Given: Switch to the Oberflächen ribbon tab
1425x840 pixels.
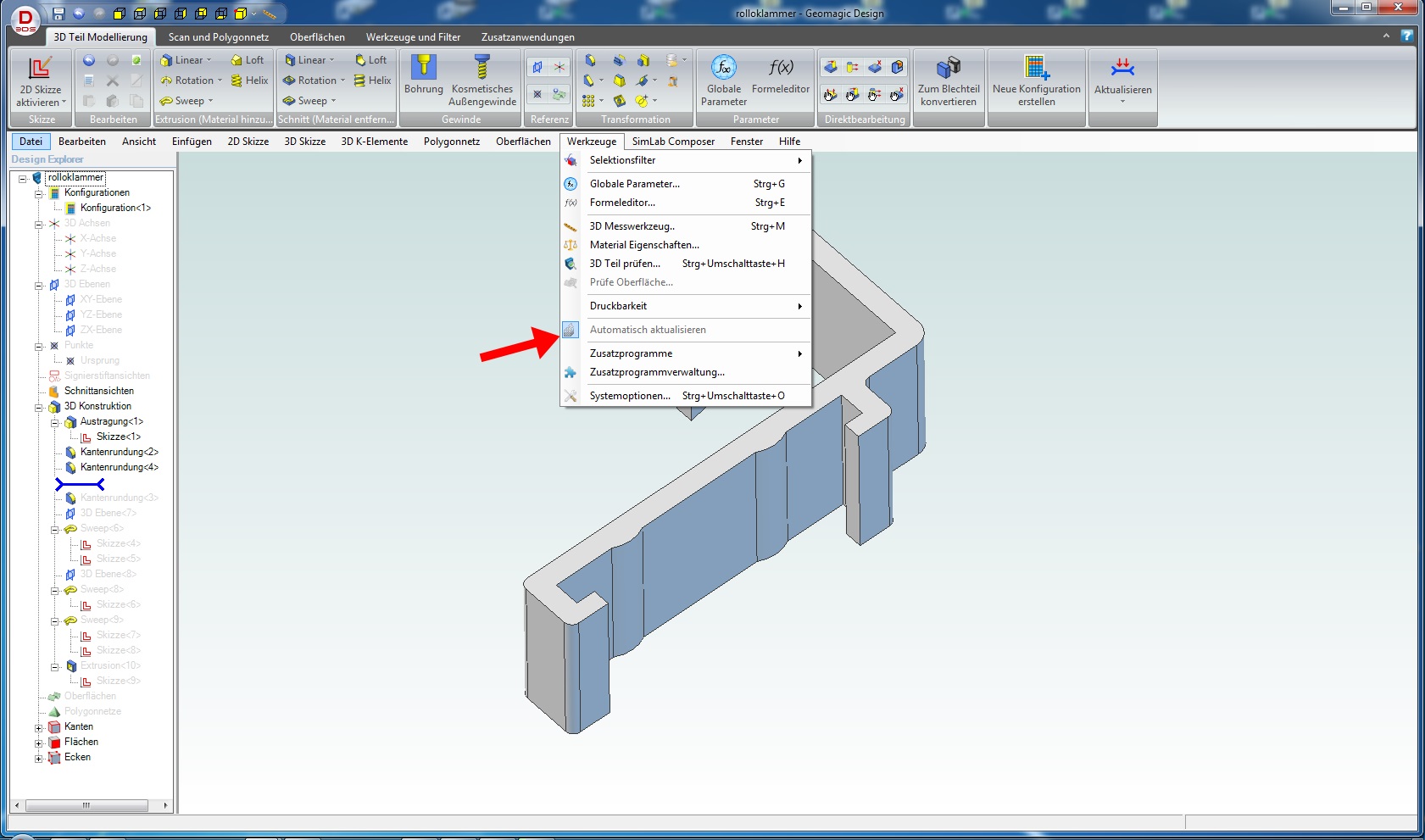Looking at the screenshot, I should click(317, 36).
